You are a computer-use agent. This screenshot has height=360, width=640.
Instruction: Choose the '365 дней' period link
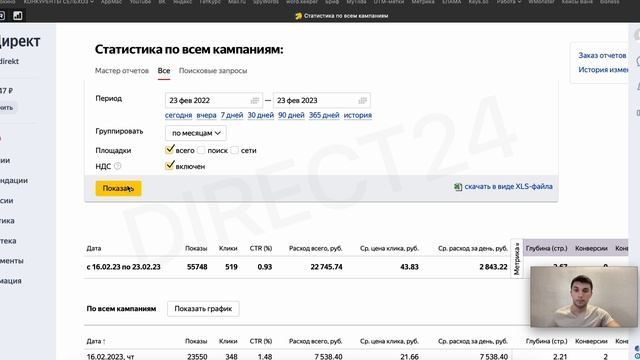point(324,115)
